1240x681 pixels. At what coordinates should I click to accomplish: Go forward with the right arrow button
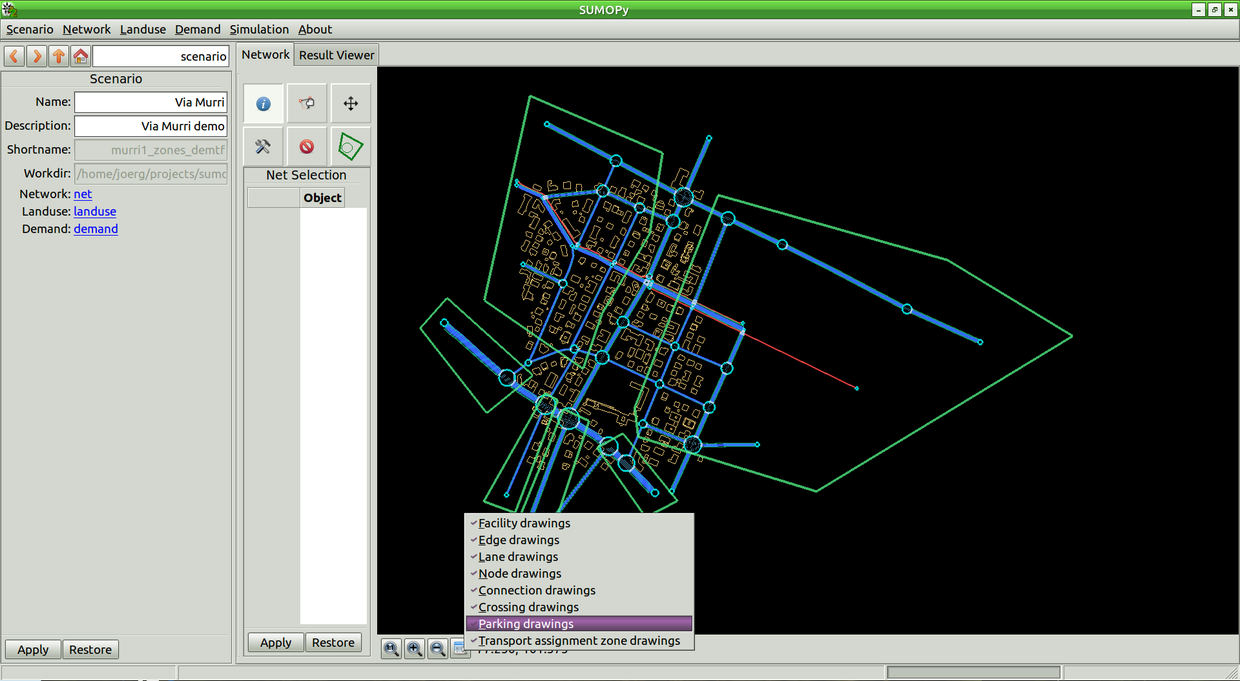click(36, 56)
